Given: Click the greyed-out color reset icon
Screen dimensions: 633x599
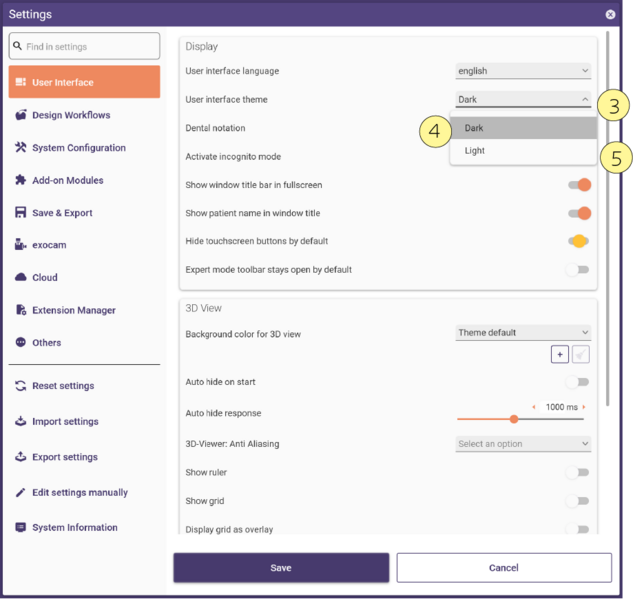Looking at the screenshot, I should pyautogui.click(x=581, y=354).
